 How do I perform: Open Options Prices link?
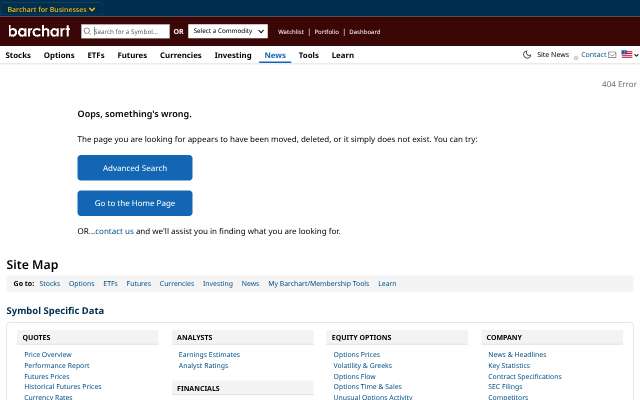pyautogui.click(x=357, y=355)
